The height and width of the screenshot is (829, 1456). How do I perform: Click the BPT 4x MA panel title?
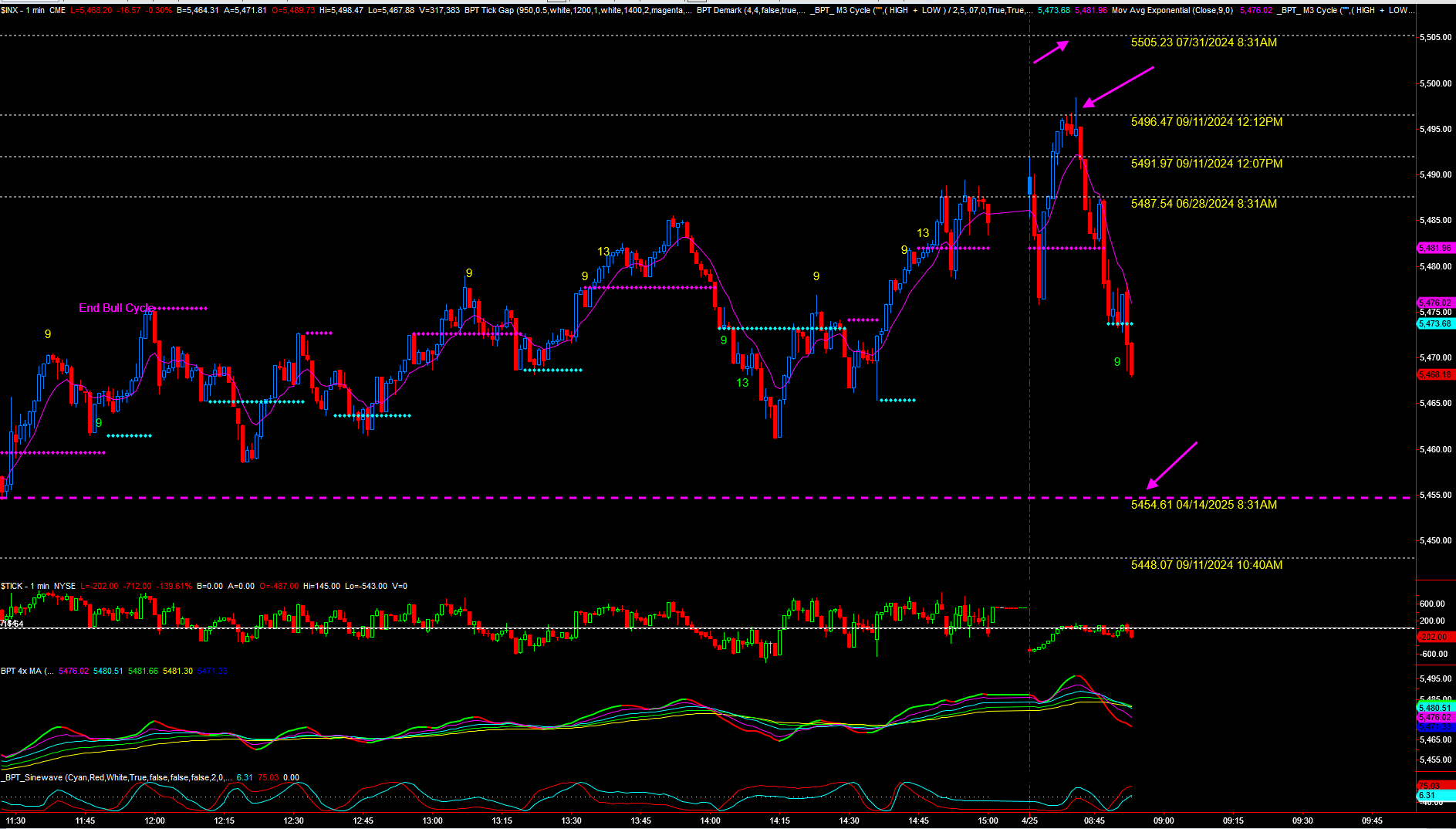pos(27,672)
